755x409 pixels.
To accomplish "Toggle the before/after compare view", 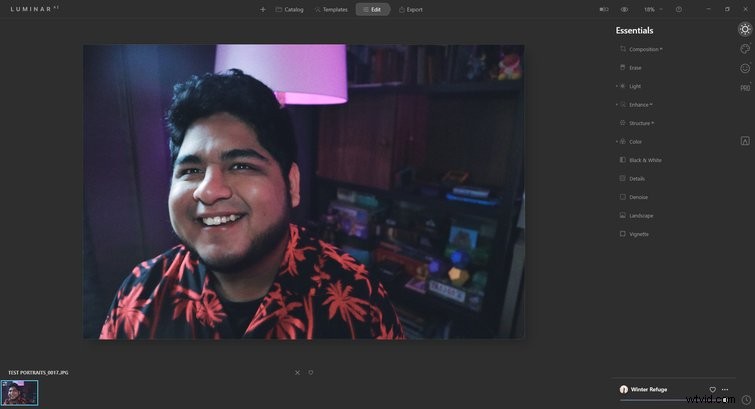I will coord(604,10).
